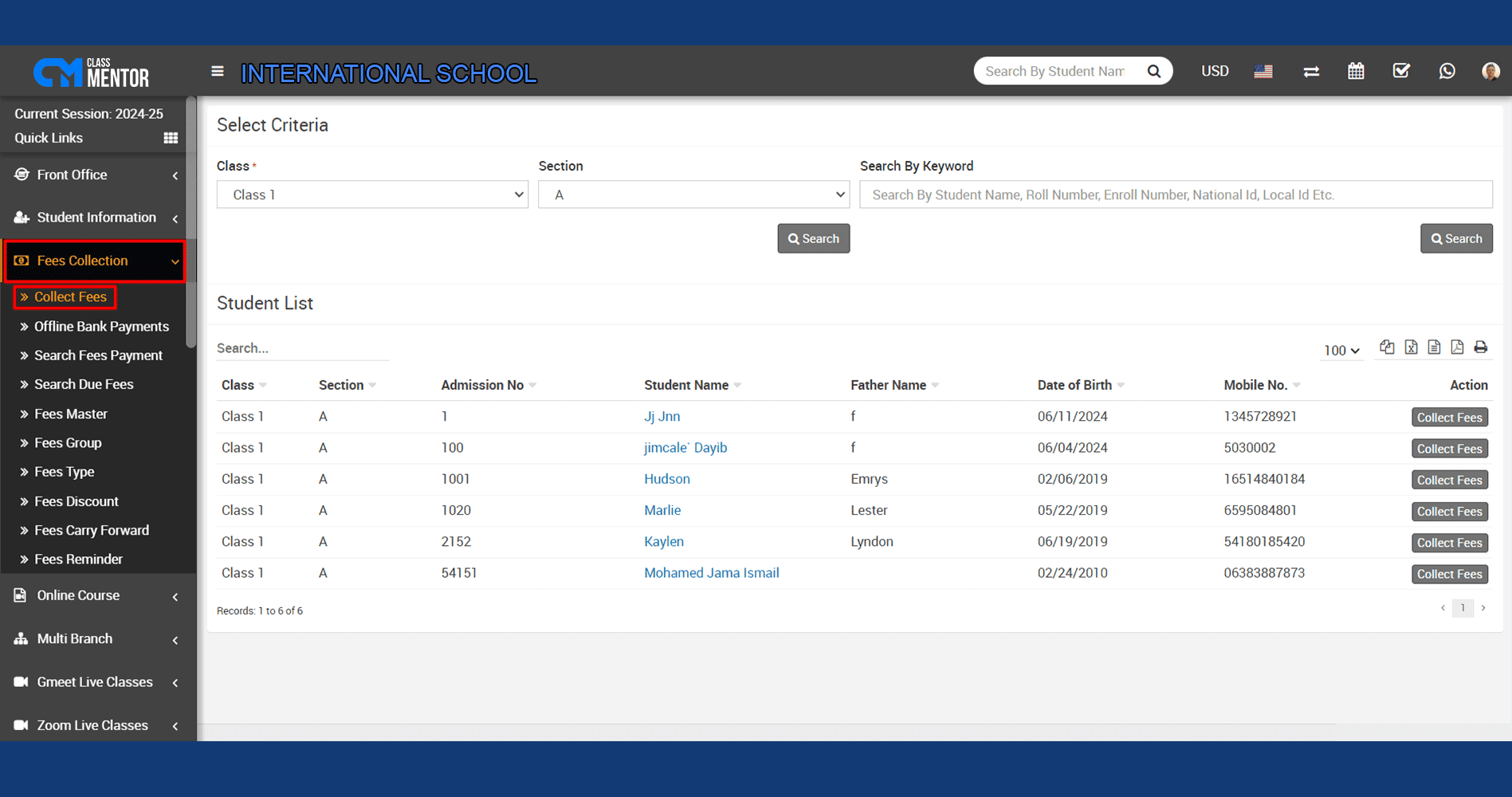Print the student list icon
The width and height of the screenshot is (1512, 797).
[1481, 347]
